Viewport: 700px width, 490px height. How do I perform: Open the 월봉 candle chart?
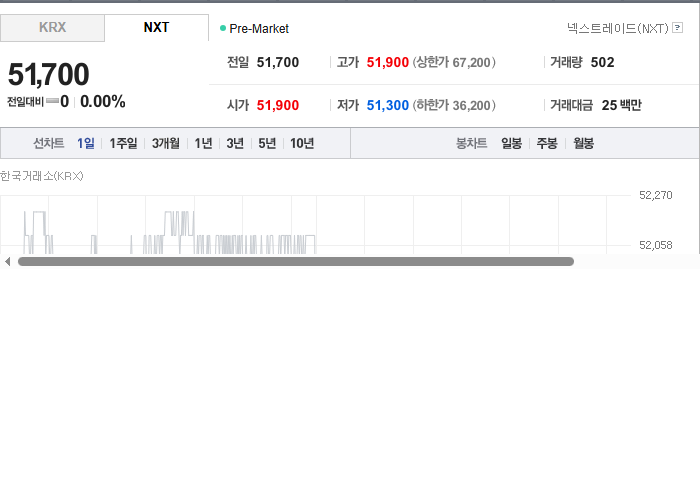click(583, 143)
